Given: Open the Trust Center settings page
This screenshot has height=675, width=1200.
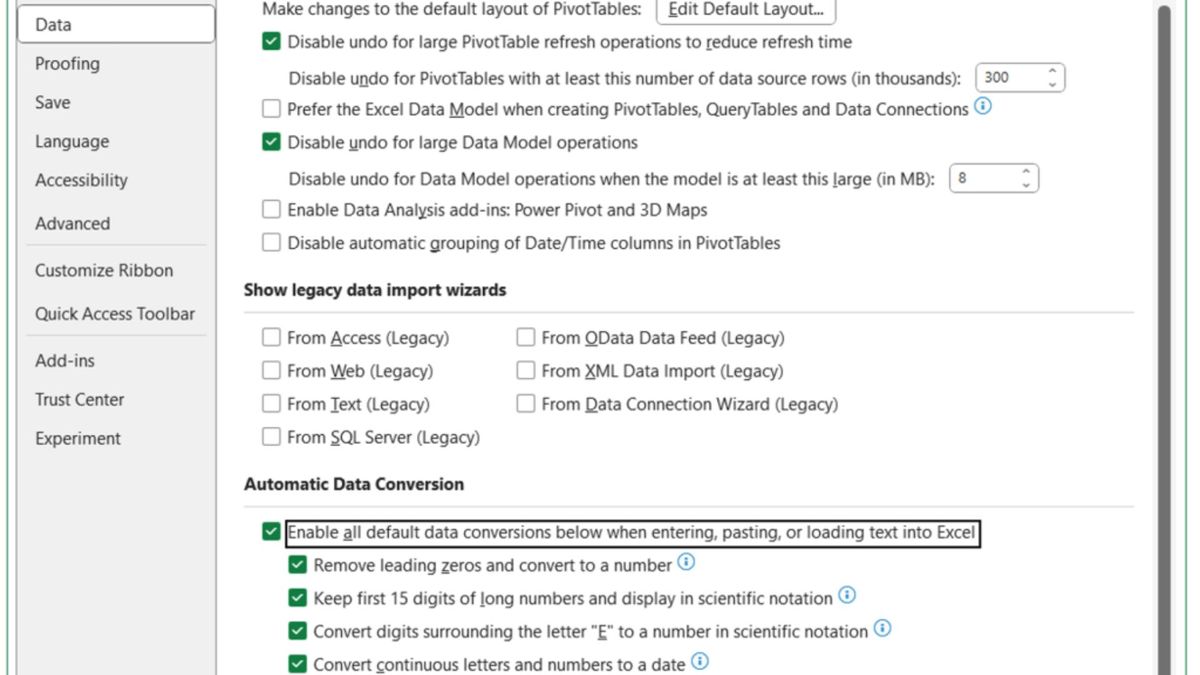Looking at the screenshot, I should (80, 399).
